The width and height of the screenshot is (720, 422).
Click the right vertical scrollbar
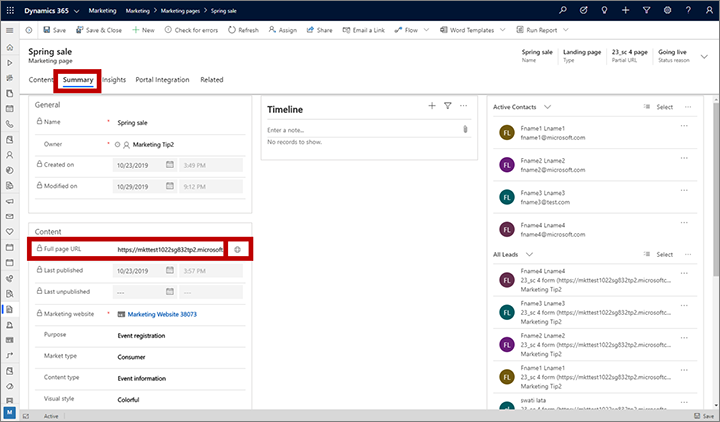(716, 190)
